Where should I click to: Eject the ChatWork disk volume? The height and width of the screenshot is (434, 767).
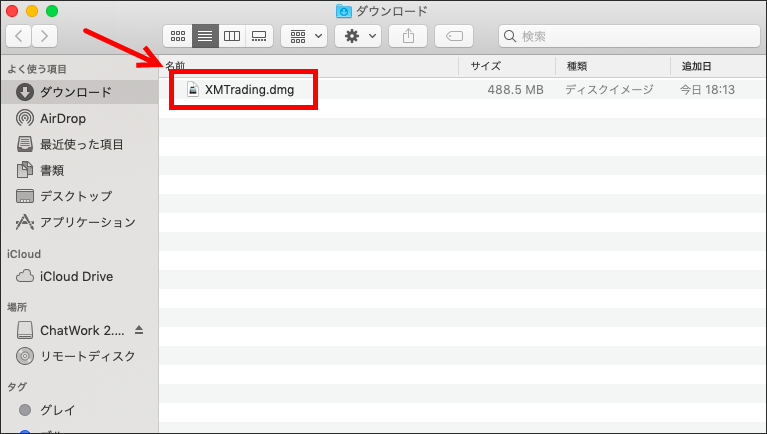[x=140, y=330]
